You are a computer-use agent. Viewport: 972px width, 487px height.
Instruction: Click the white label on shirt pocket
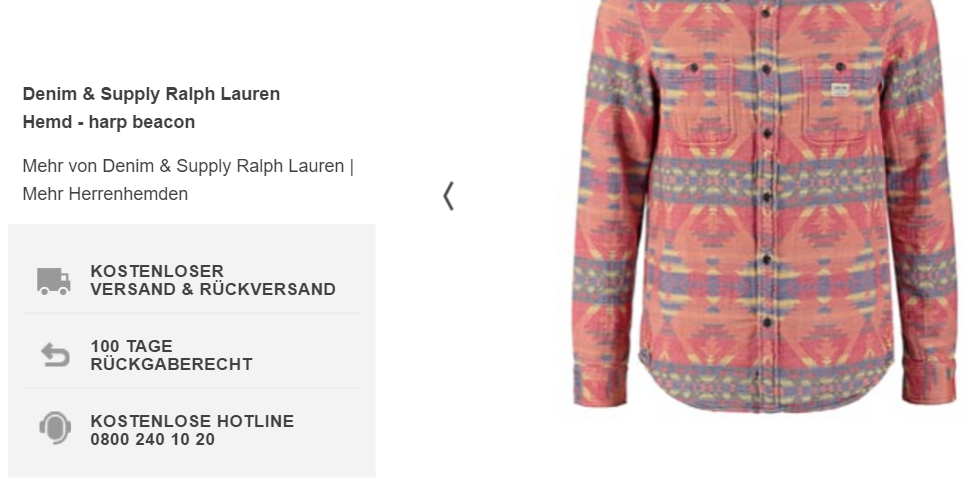click(x=840, y=89)
